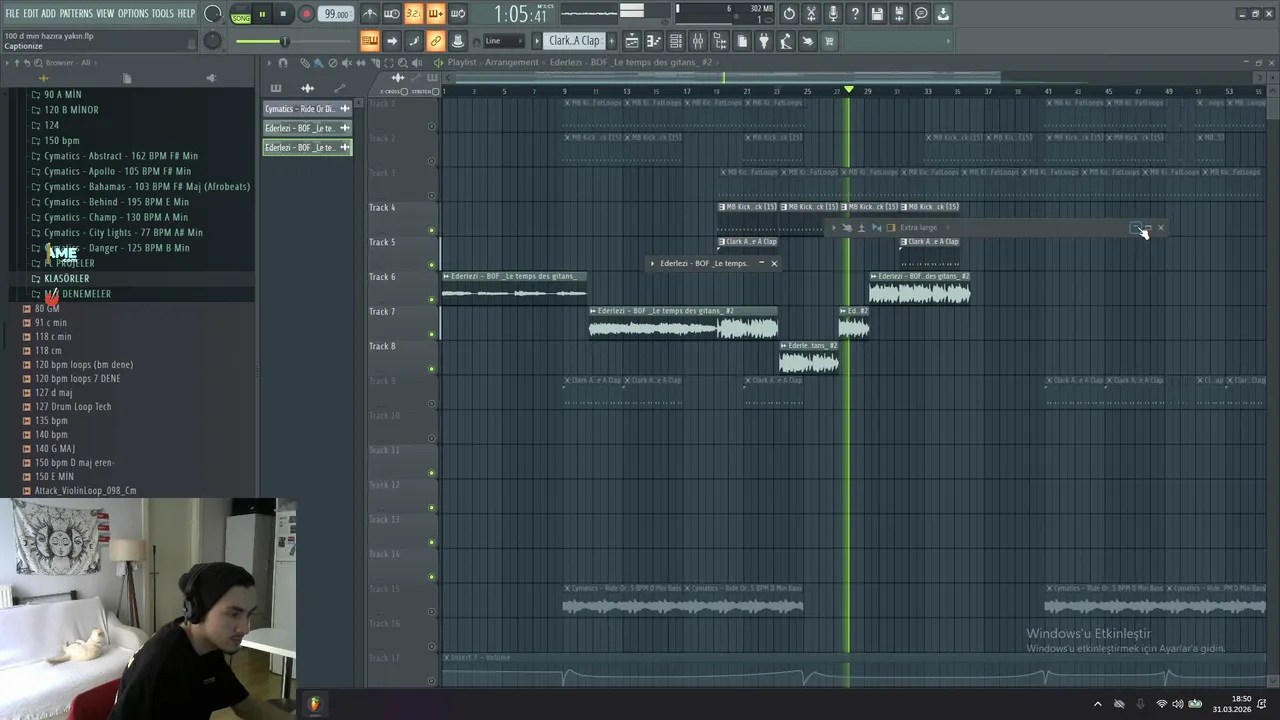This screenshot has width=1280, height=720.
Task: Toggle the metronome icon
Action: point(370,14)
